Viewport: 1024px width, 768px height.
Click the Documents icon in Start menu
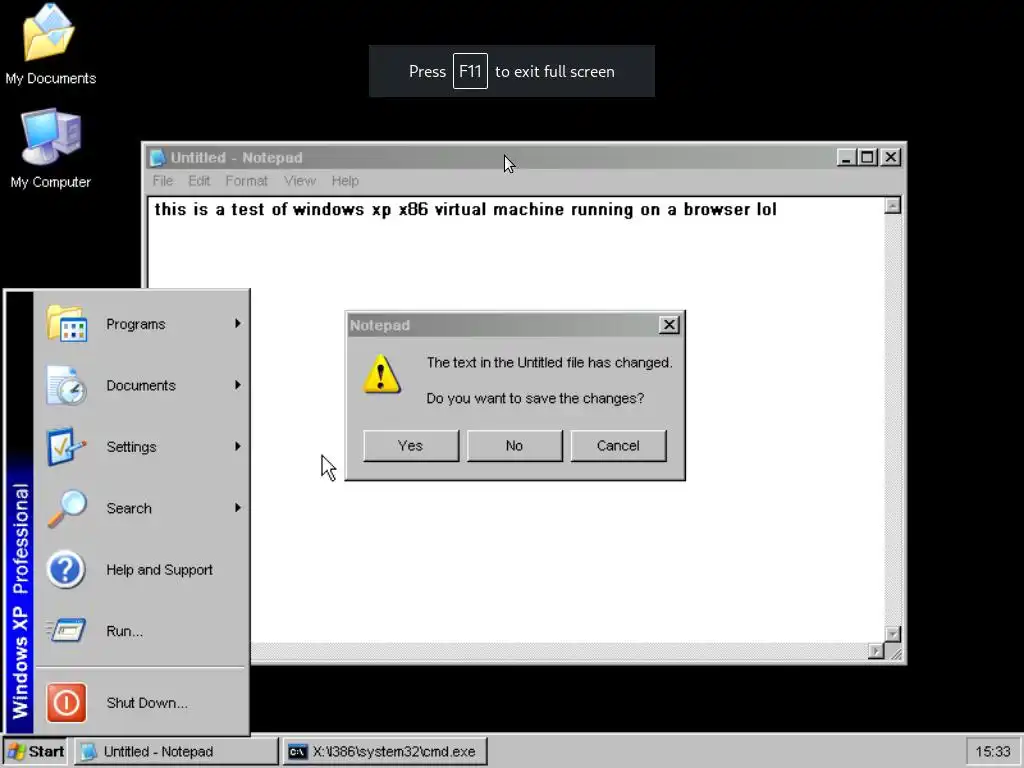67,385
